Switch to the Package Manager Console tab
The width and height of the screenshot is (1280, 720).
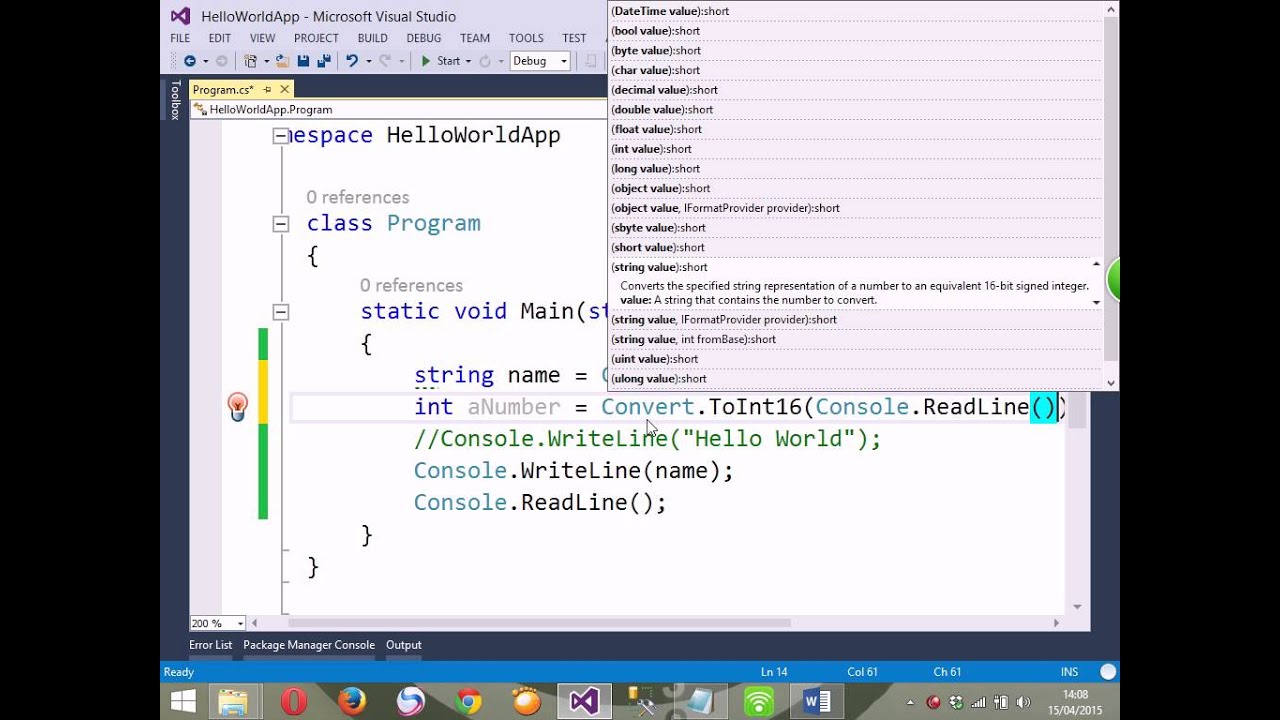tap(309, 645)
